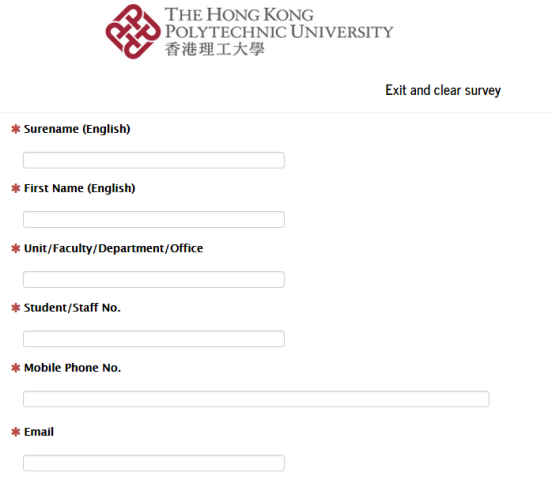Click the required asterisk beside First Name
This screenshot has width=552, height=480.
pyautogui.click(x=15, y=188)
